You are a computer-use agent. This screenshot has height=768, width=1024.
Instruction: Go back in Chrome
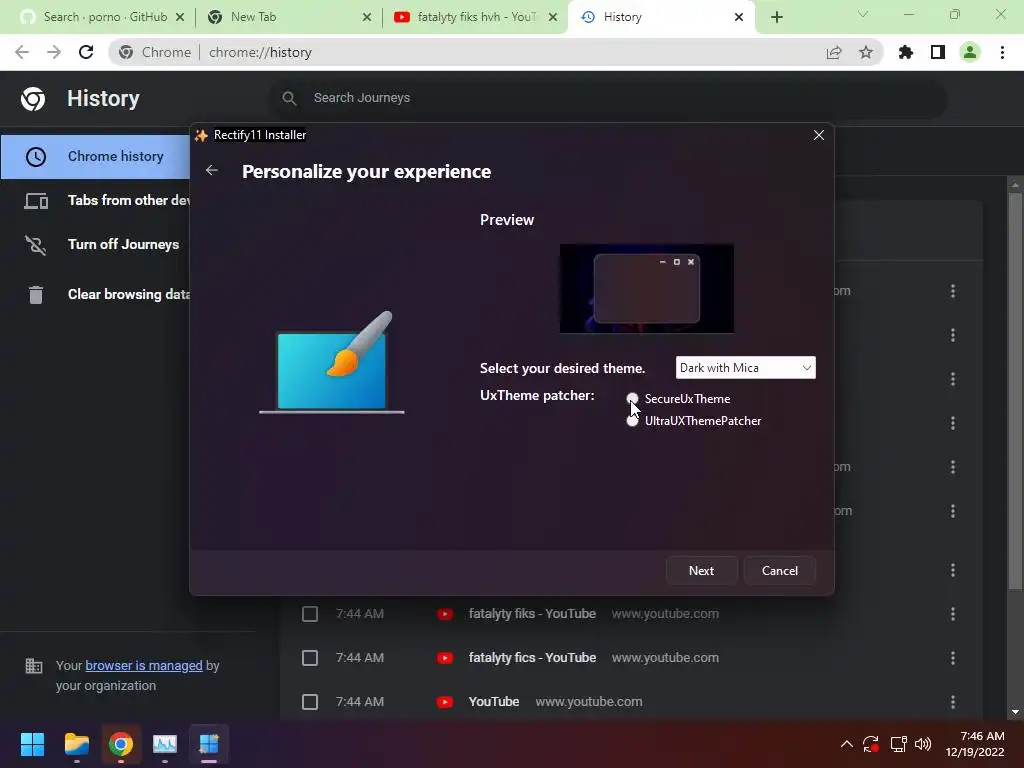[x=22, y=52]
